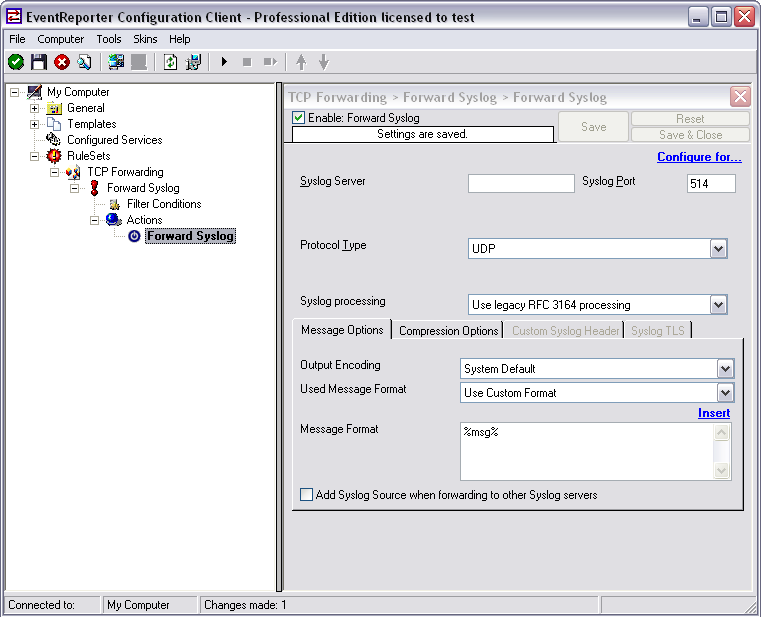Select Filter Conditions label in the tree
The width and height of the screenshot is (761, 617).
tap(164, 204)
